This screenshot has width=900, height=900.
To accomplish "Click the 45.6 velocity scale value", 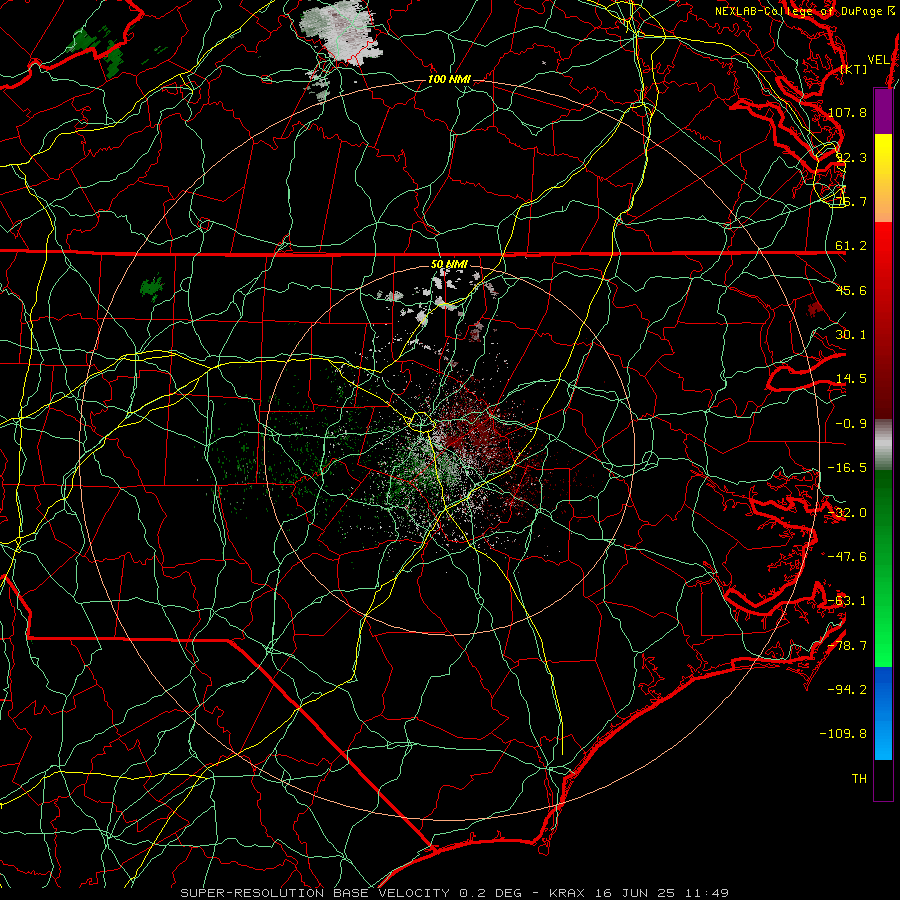I will tap(851, 290).
